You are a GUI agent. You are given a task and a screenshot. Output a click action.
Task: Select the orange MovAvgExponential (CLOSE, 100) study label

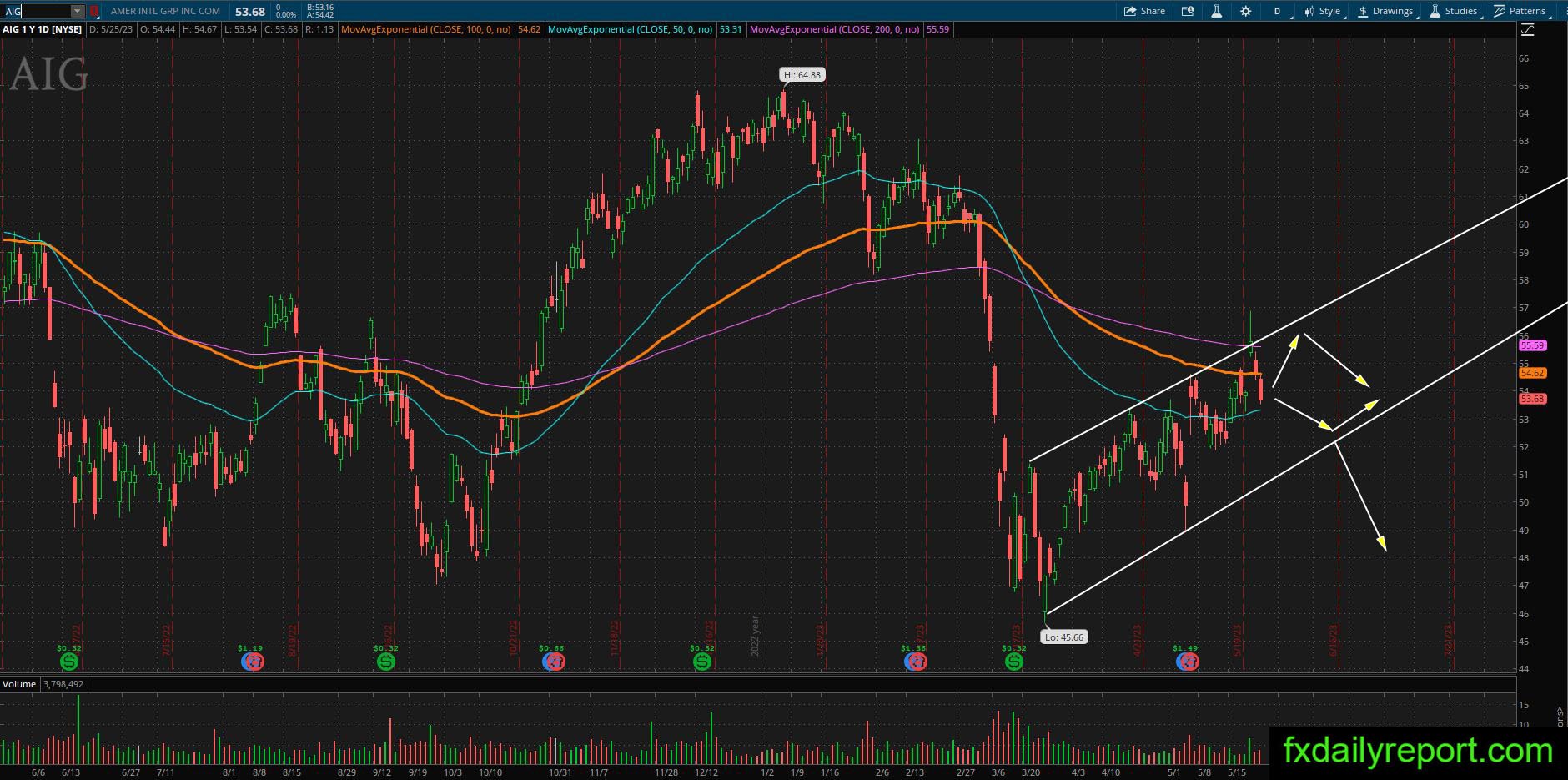(426, 29)
